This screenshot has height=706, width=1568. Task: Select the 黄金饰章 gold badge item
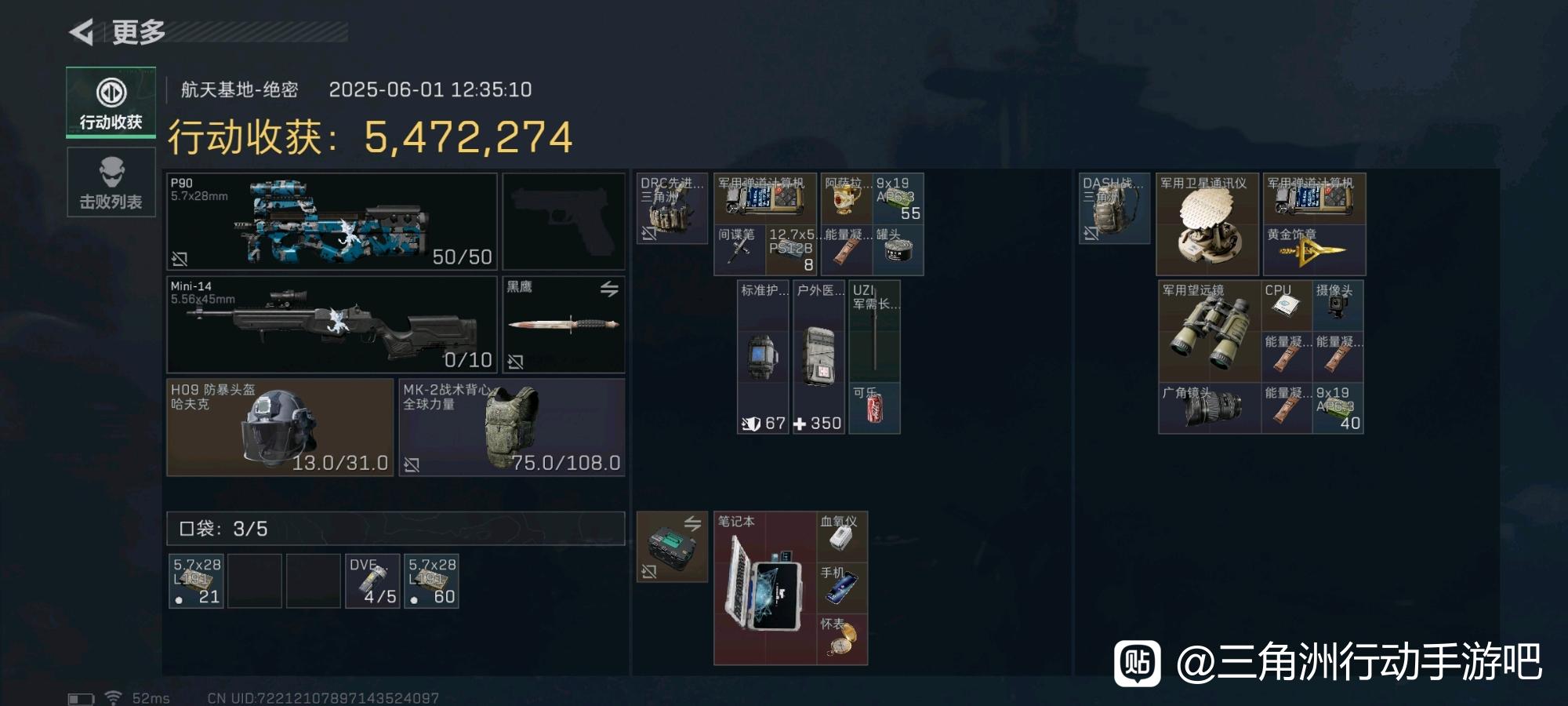click(x=1314, y=249)
